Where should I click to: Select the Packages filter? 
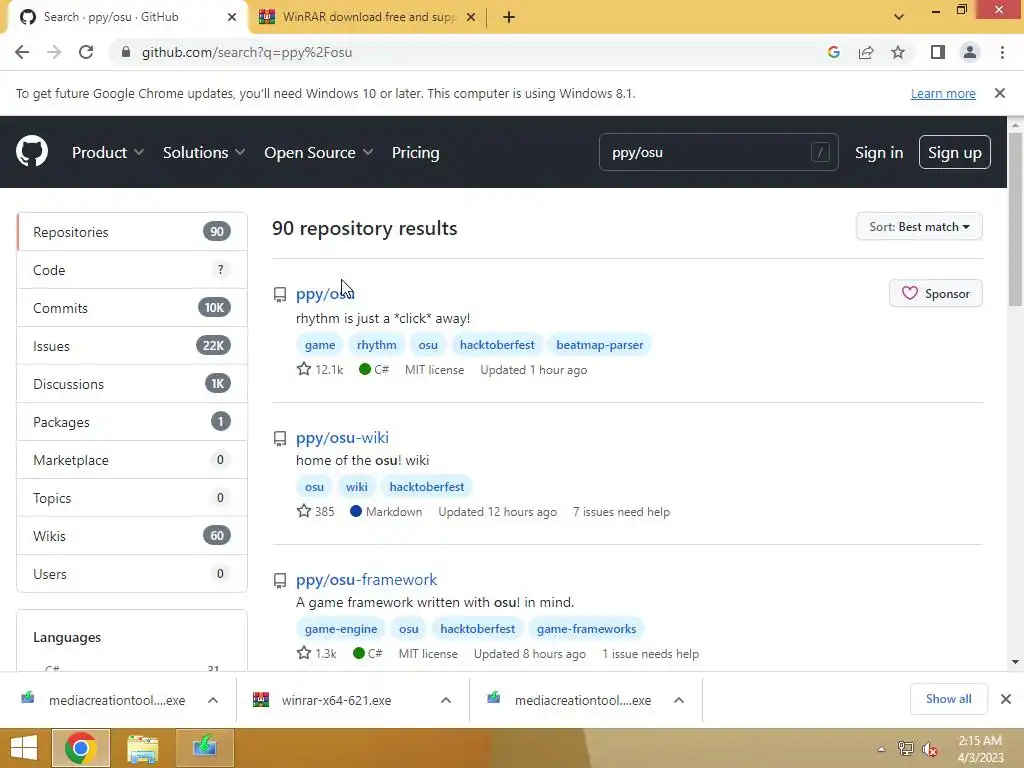132,422
